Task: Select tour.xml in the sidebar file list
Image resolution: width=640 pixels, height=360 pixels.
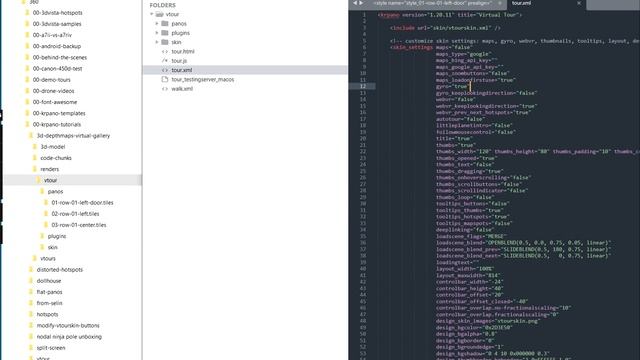Action: pyautogui.click(x=245, y=70)
